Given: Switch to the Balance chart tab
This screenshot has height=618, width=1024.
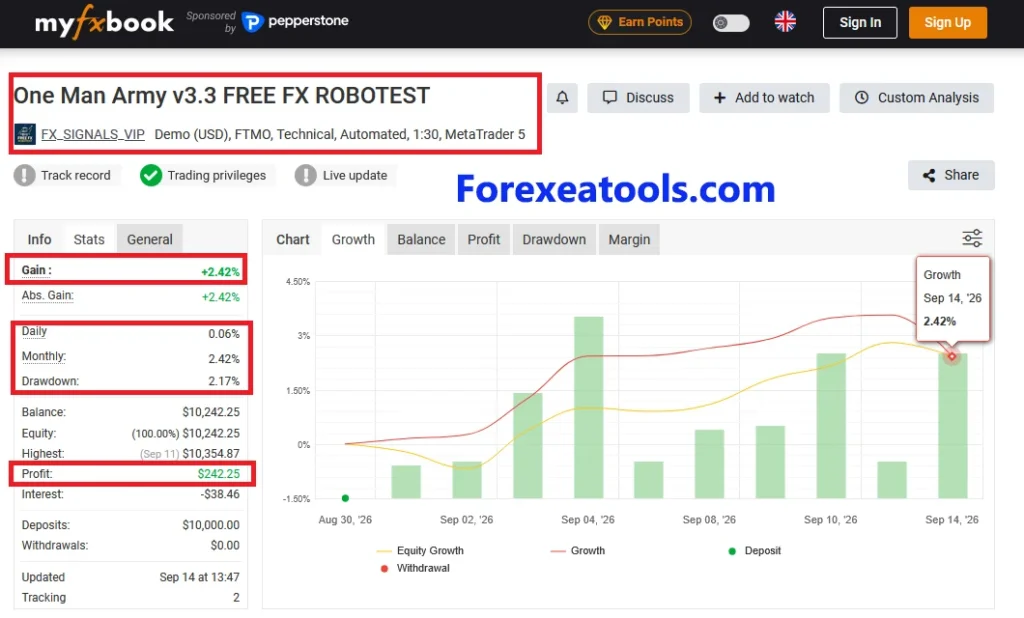Looking at the screenshot, I should click(421, 239).
